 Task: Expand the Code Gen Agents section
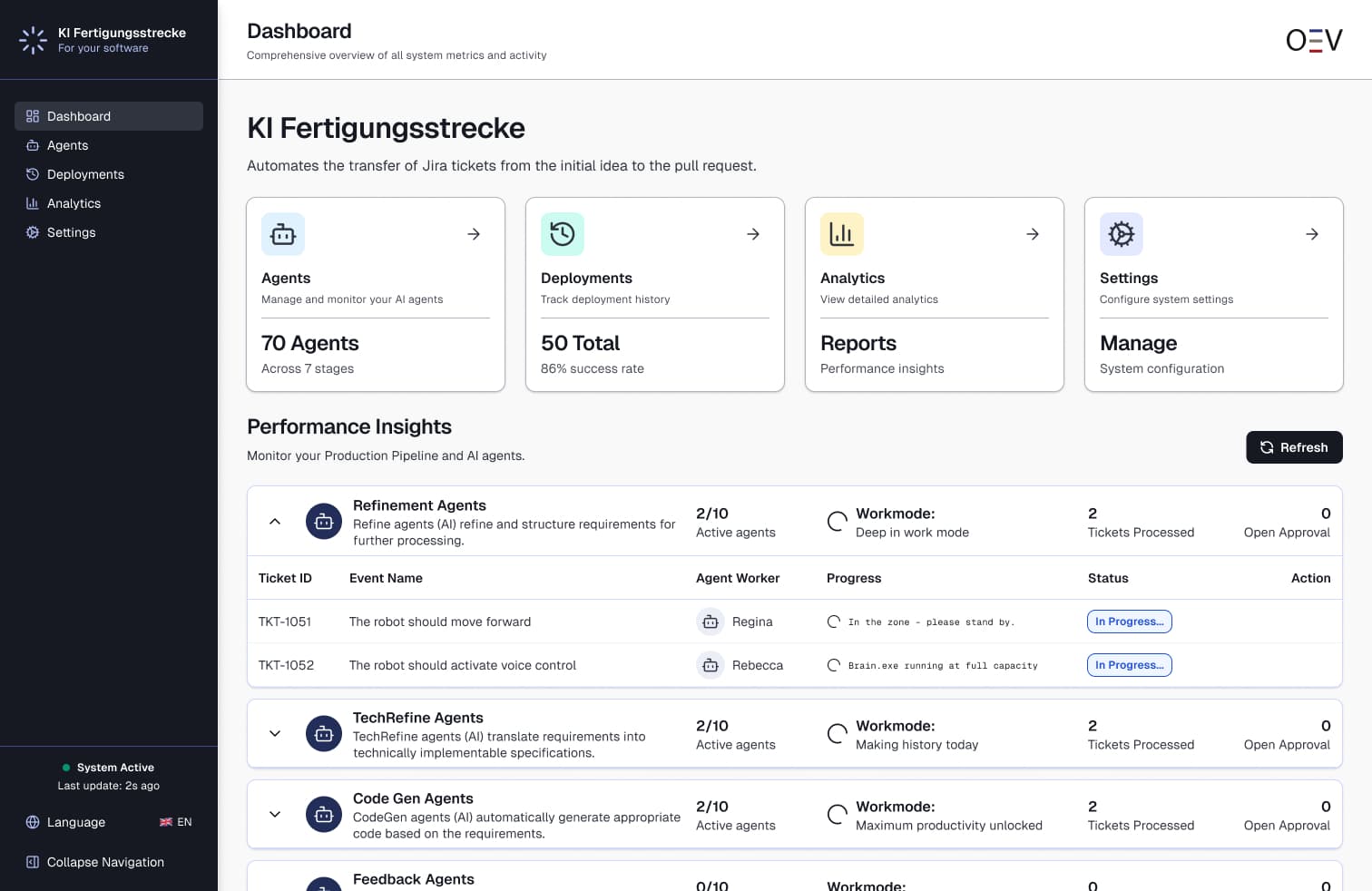275,815
